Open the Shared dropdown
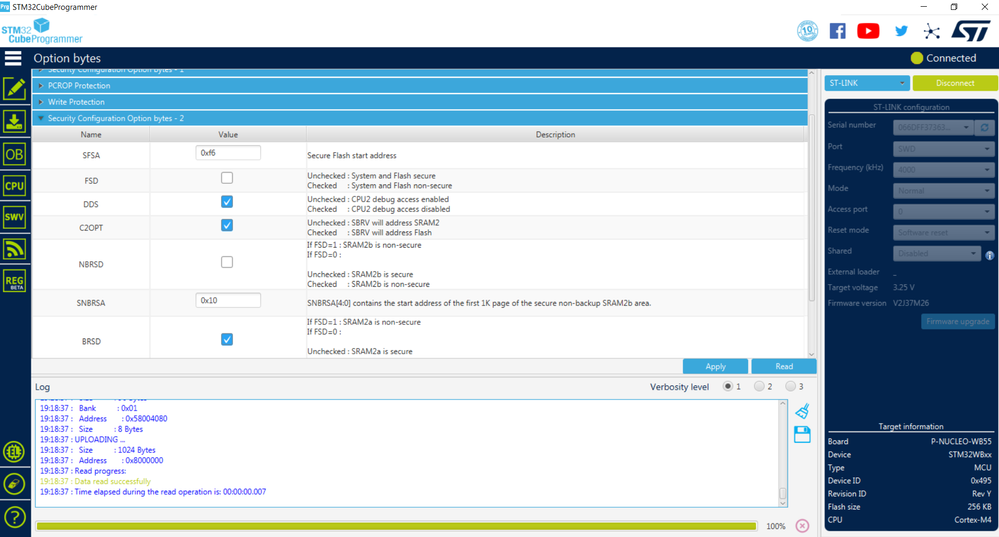Screen dimensions: 999x537 936,254
